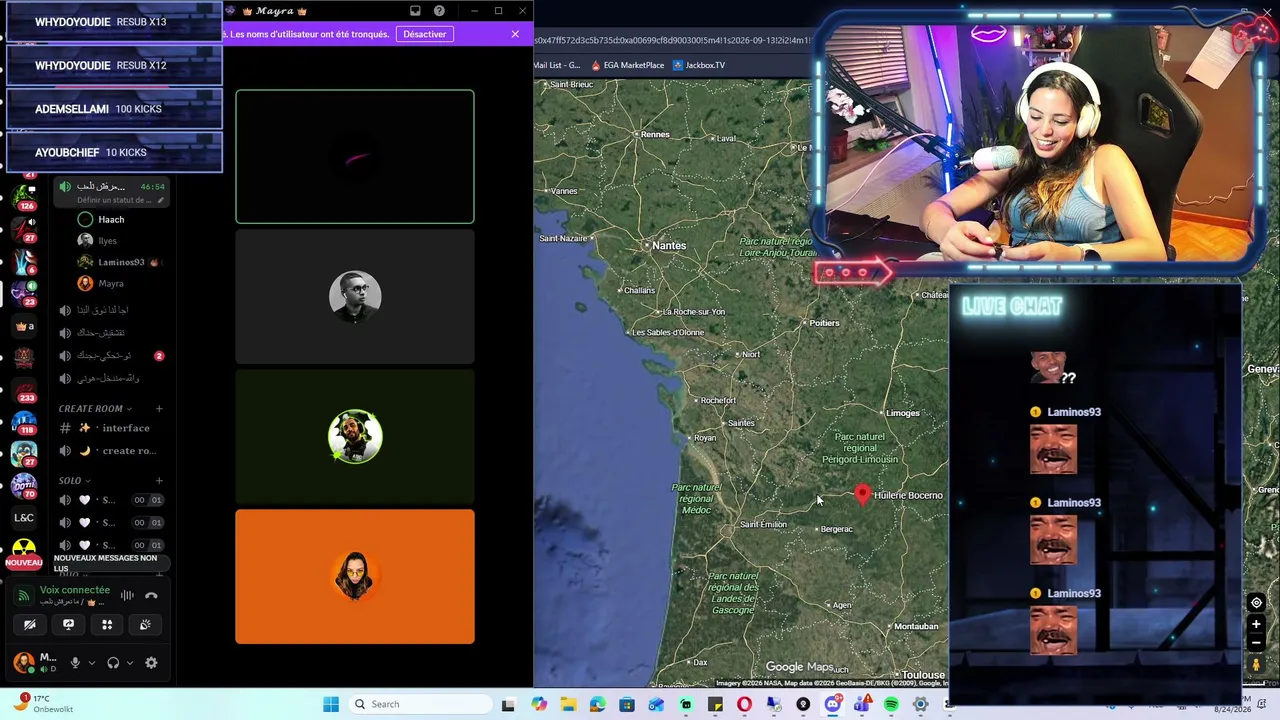The height and width of the screenshot is (720, 1280).
Task: Open the Jackbox.TV bookmark
Action: pos(698,65)
